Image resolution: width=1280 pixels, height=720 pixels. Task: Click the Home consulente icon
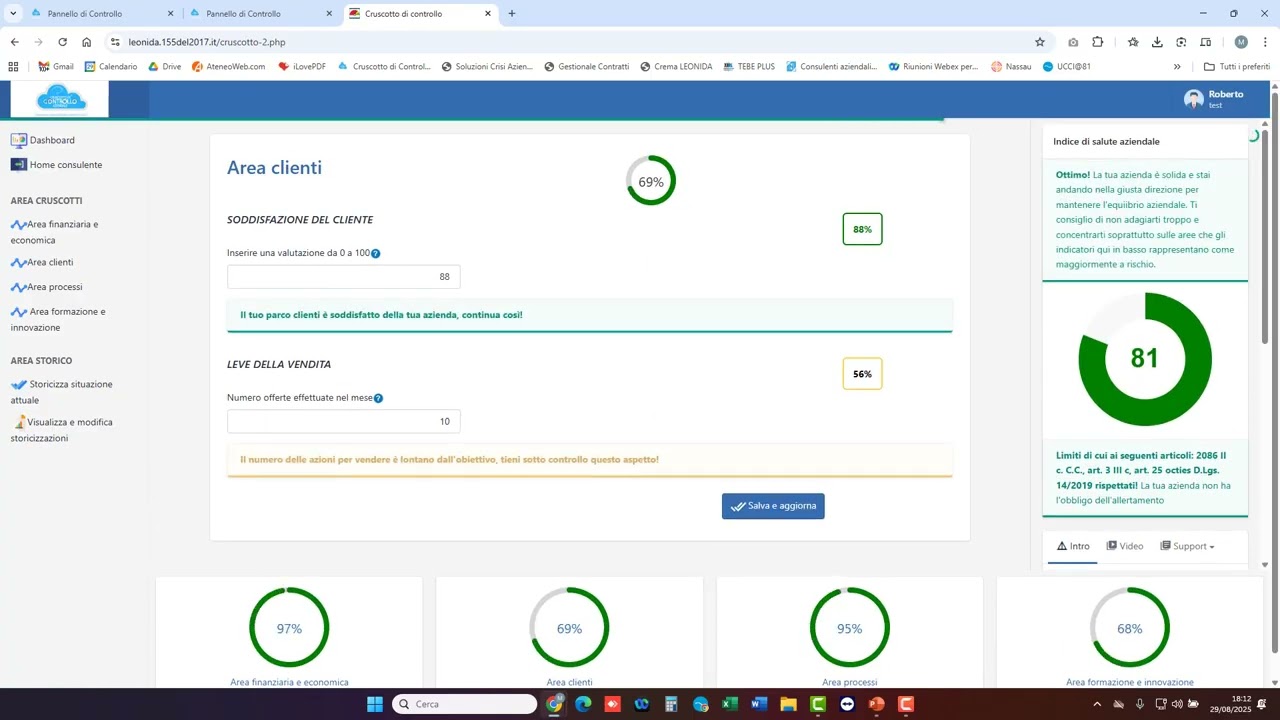click(18, 165)
